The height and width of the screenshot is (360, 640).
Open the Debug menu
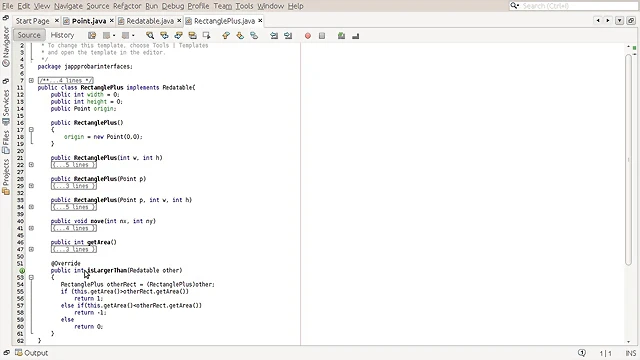(x=173, y=6)
